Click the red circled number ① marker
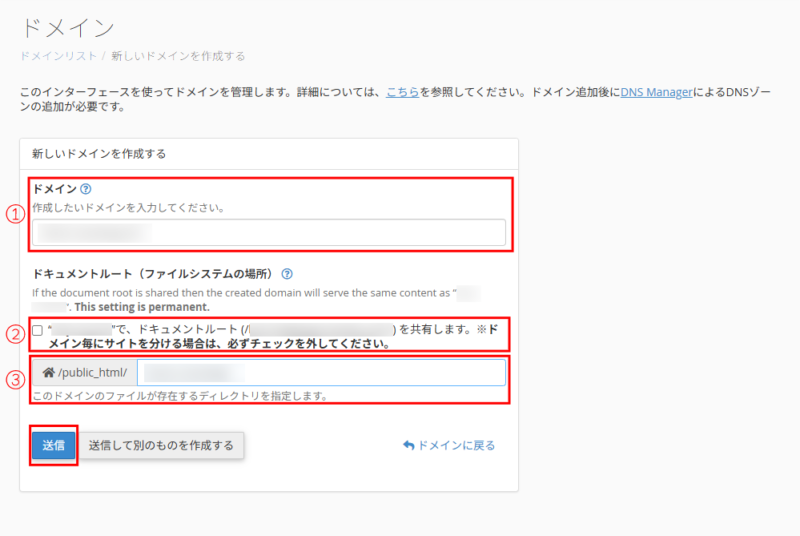Screen dimensions: 800x536 pos(13,214)
